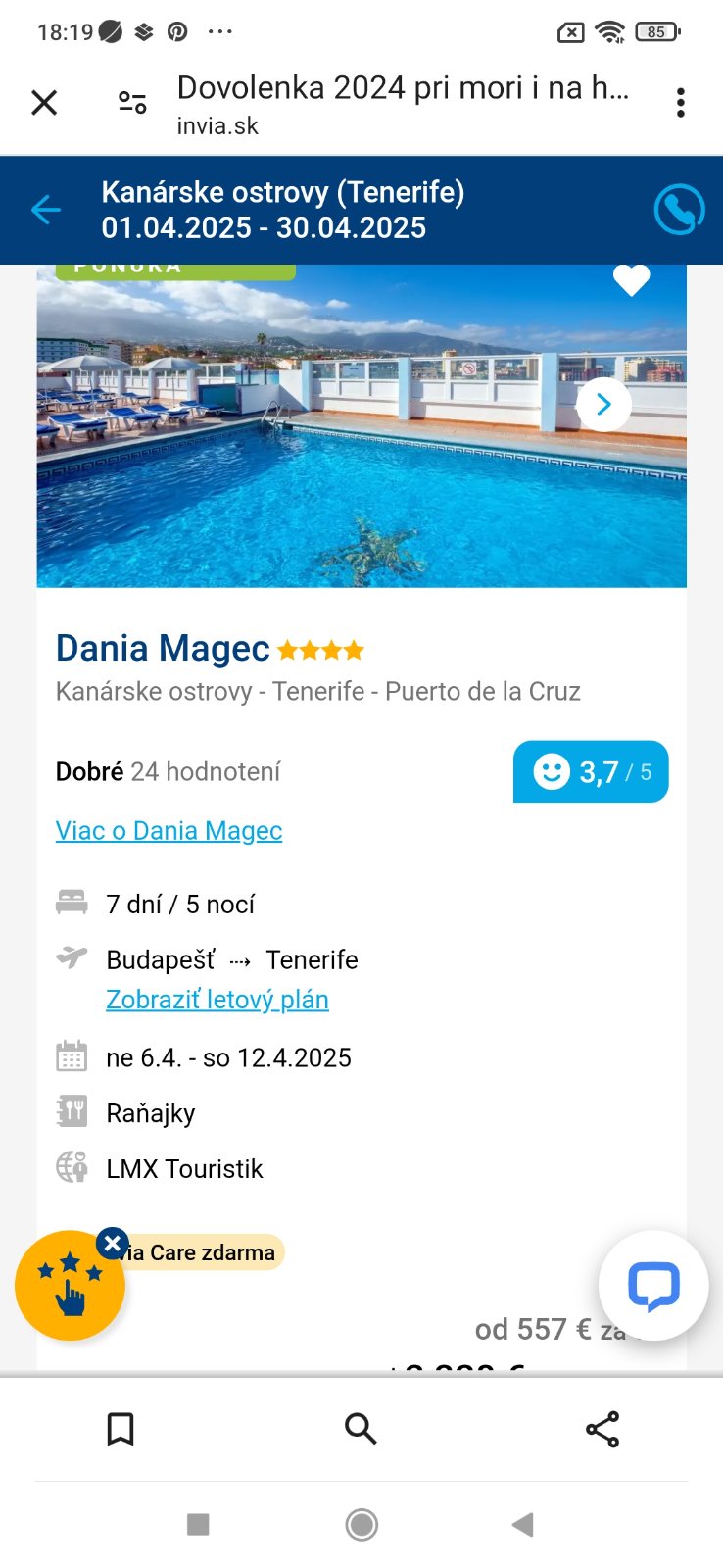Click the 3,7 / 5 rating badge
The width and height of the screenshot is (723, 1568).
coord(591,772)
